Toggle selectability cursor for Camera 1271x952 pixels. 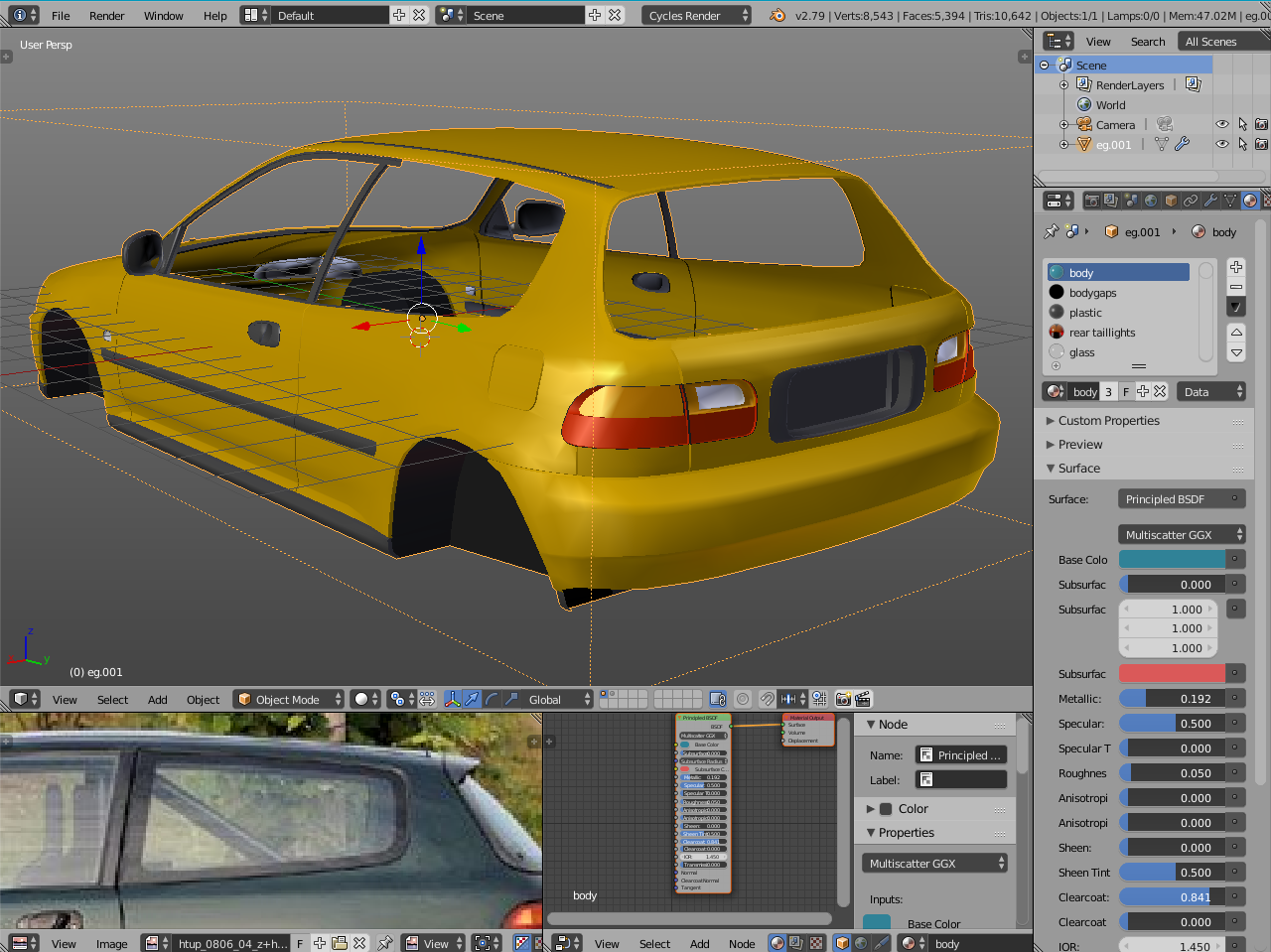coord(1242,124)
